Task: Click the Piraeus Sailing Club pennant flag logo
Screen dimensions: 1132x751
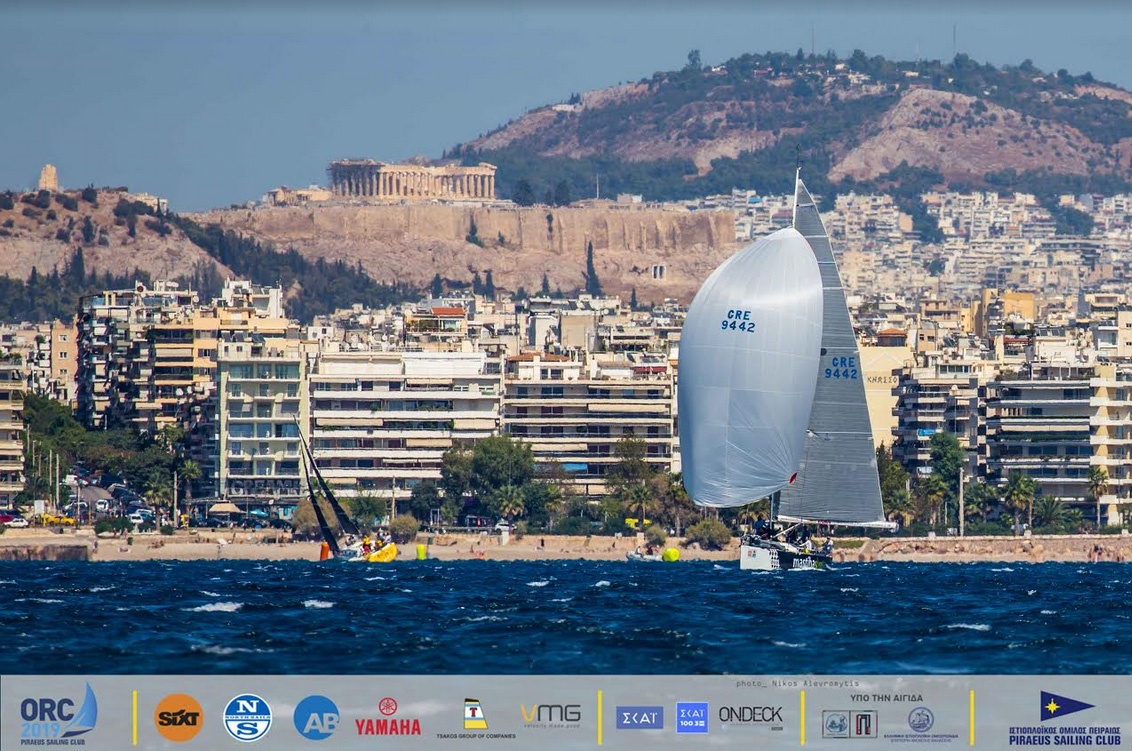Action: [1066, 706]
